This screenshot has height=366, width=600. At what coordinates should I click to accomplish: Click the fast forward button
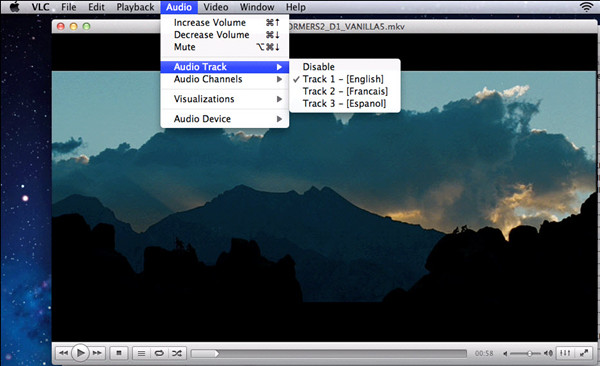98,353
